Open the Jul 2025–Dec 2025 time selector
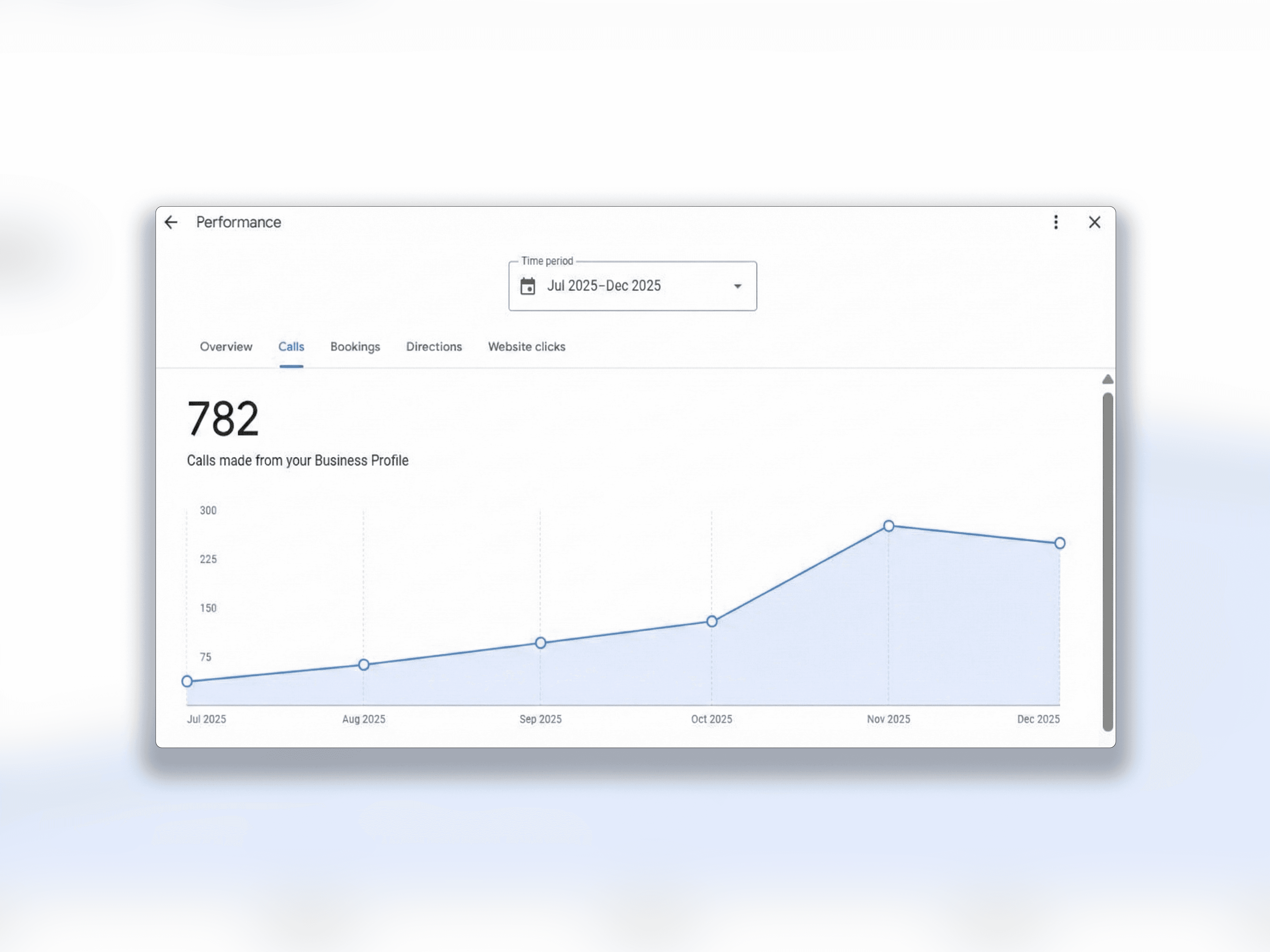Screen dimensions: 1270x952 click(604, 286)
